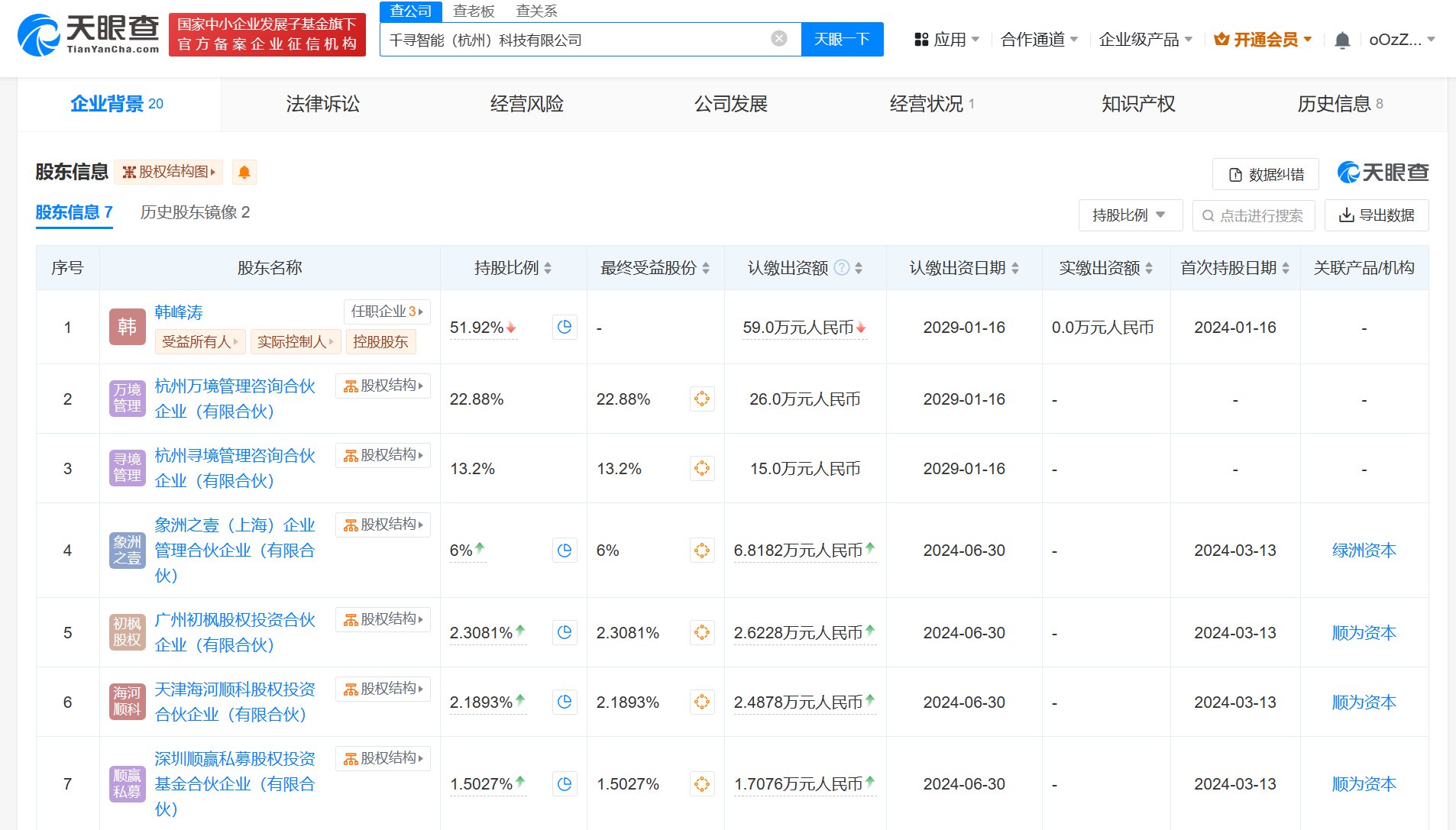
Task: Open pie chart icon for 象洲之壹 row
Action: [x=565, y=551]
